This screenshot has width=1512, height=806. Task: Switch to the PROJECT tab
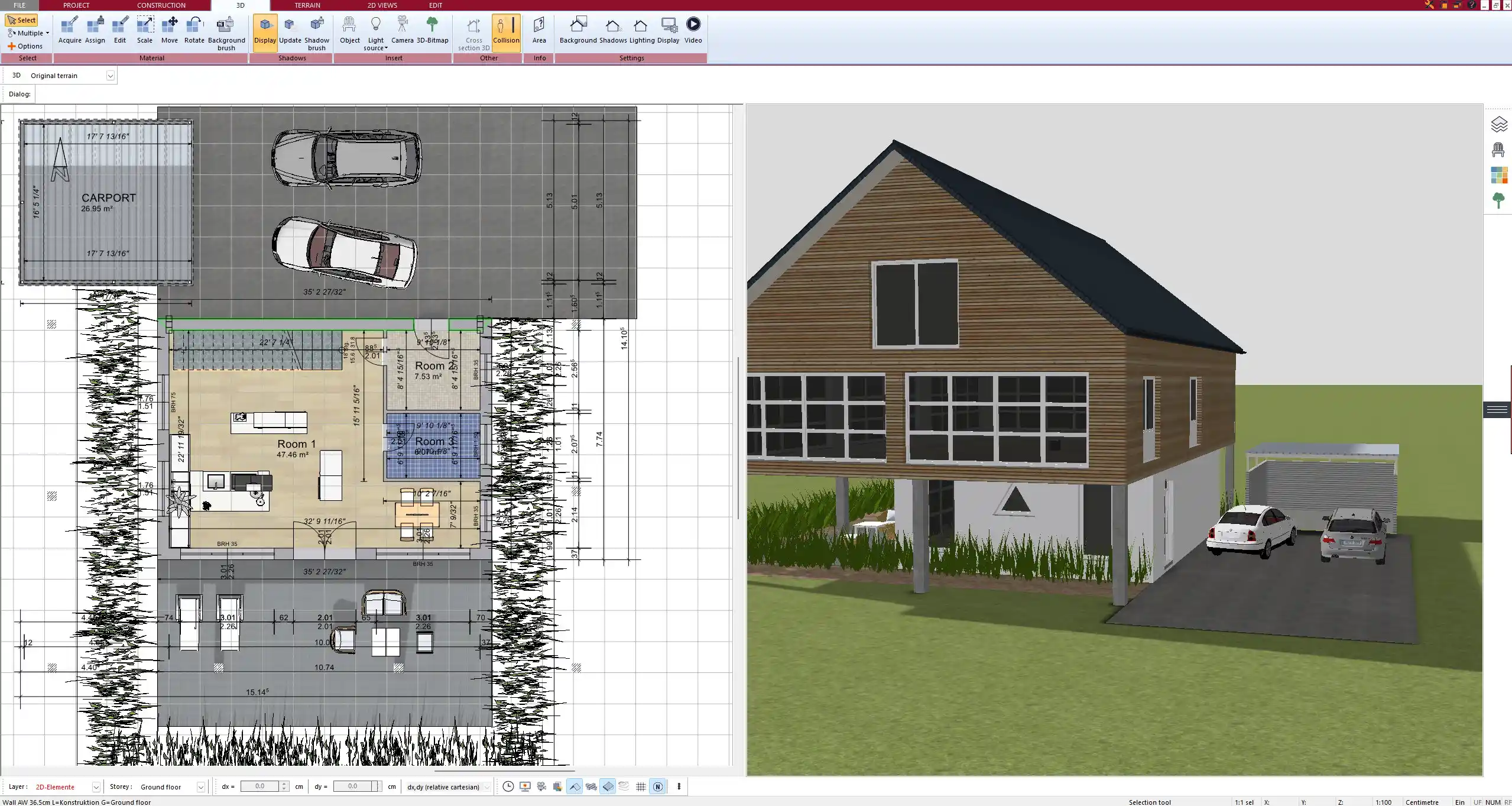click(x=76, y=5)
